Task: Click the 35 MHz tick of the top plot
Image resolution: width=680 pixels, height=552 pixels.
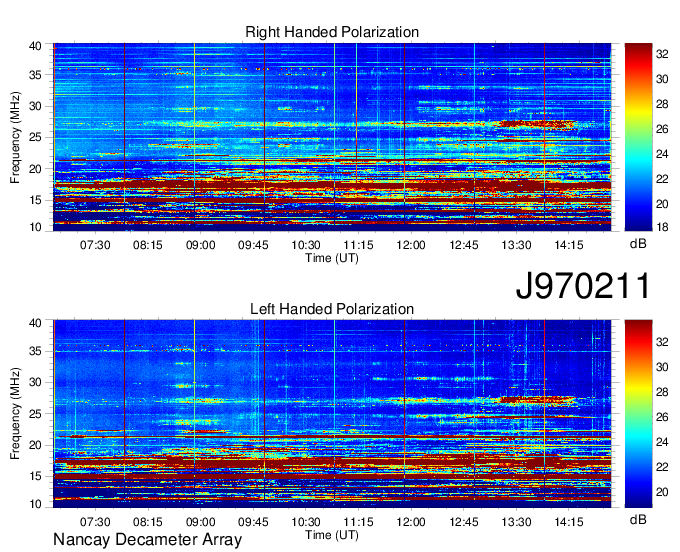Action: [35, 75]
